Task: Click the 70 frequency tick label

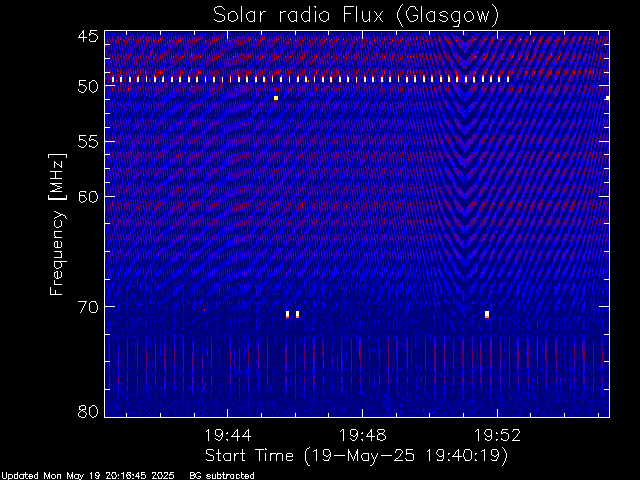Action: tap(88, 307)
